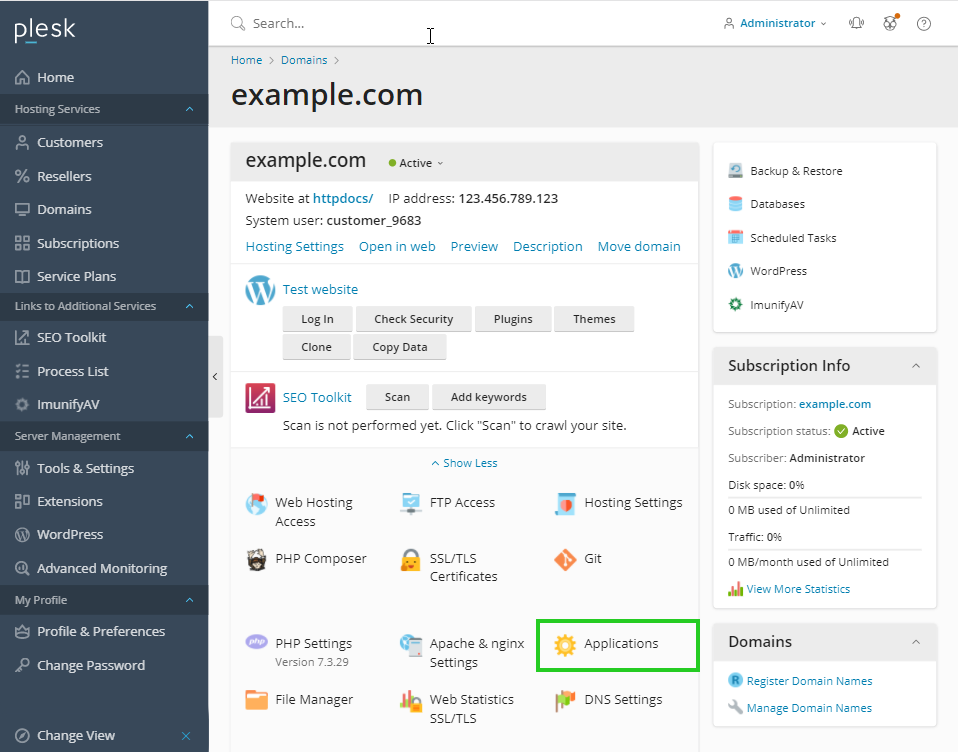Click the PHP Composer icon
958x752 pixels.
(257, 559)
